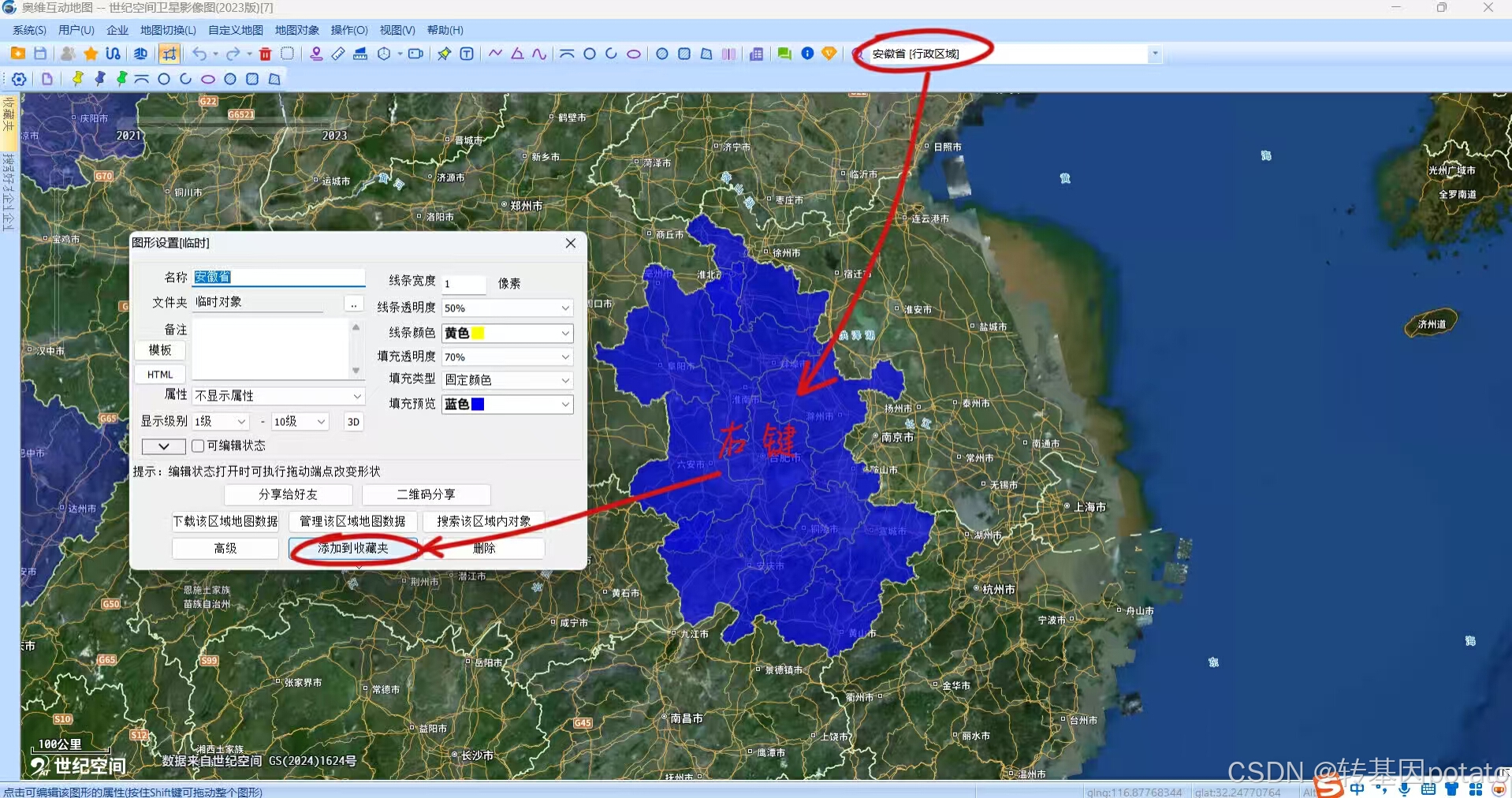1512x798 pixels.
Task: Click the 高级 button
Action: 225,548
